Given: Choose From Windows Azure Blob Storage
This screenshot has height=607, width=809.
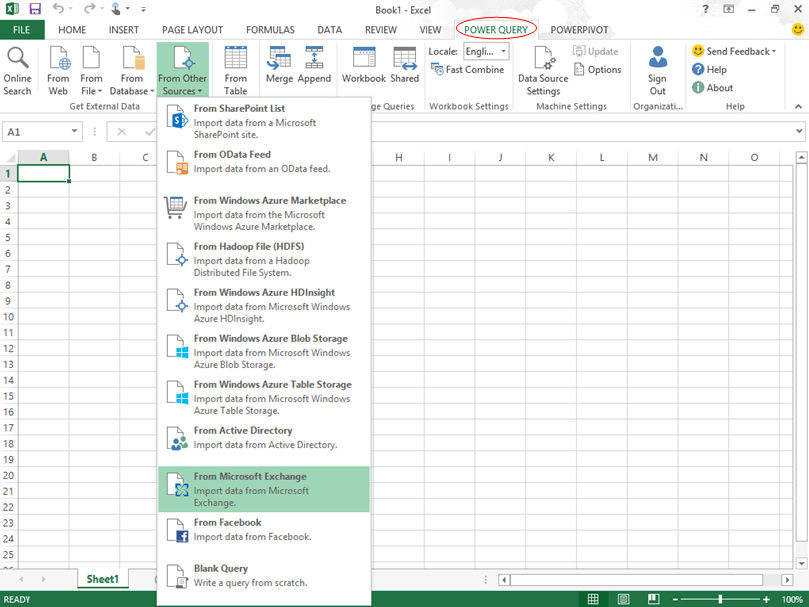Looking at the screenshot, I should point(264,351).
